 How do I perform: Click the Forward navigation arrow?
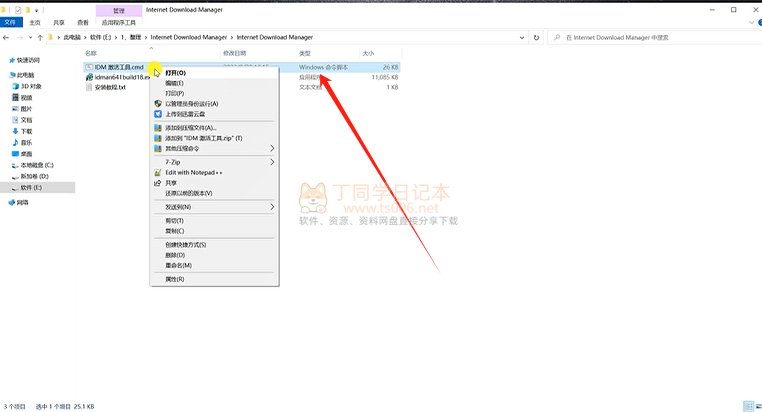tap(19, 37)
